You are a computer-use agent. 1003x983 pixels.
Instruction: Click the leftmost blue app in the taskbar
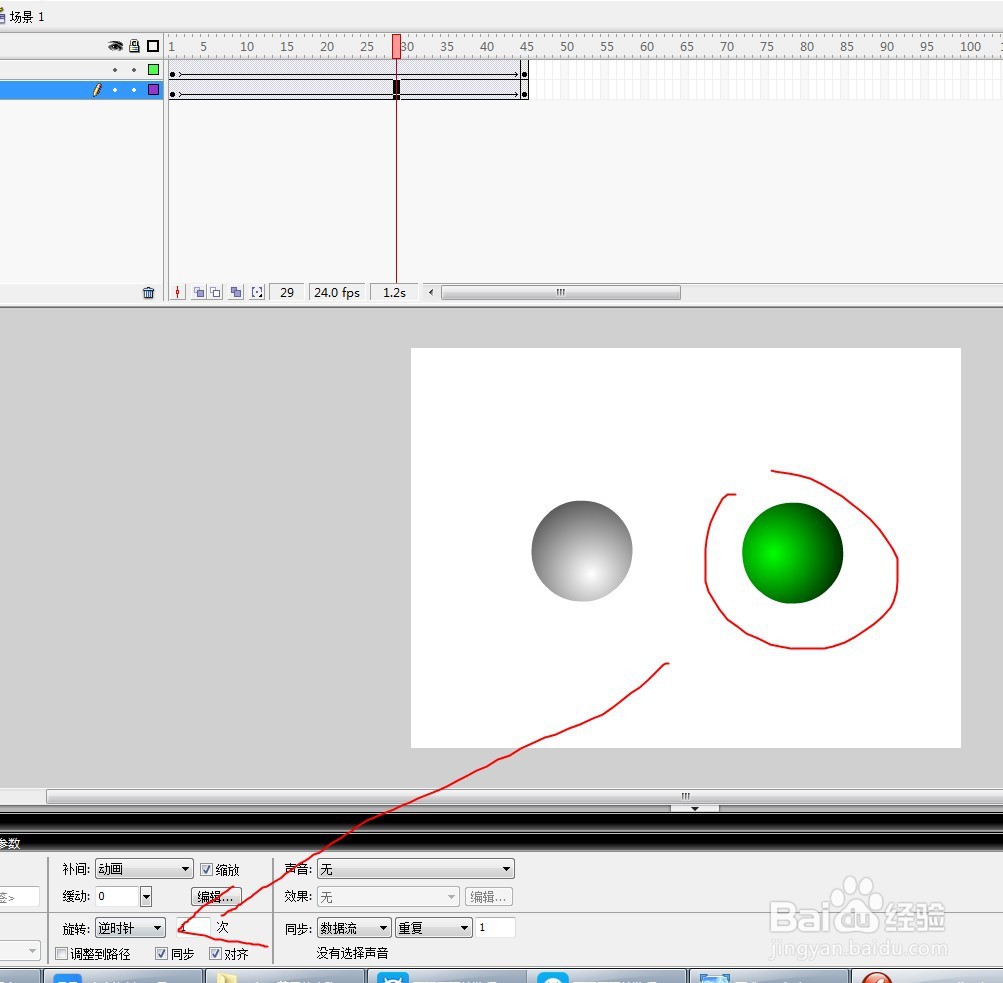[x=123, y=977]
